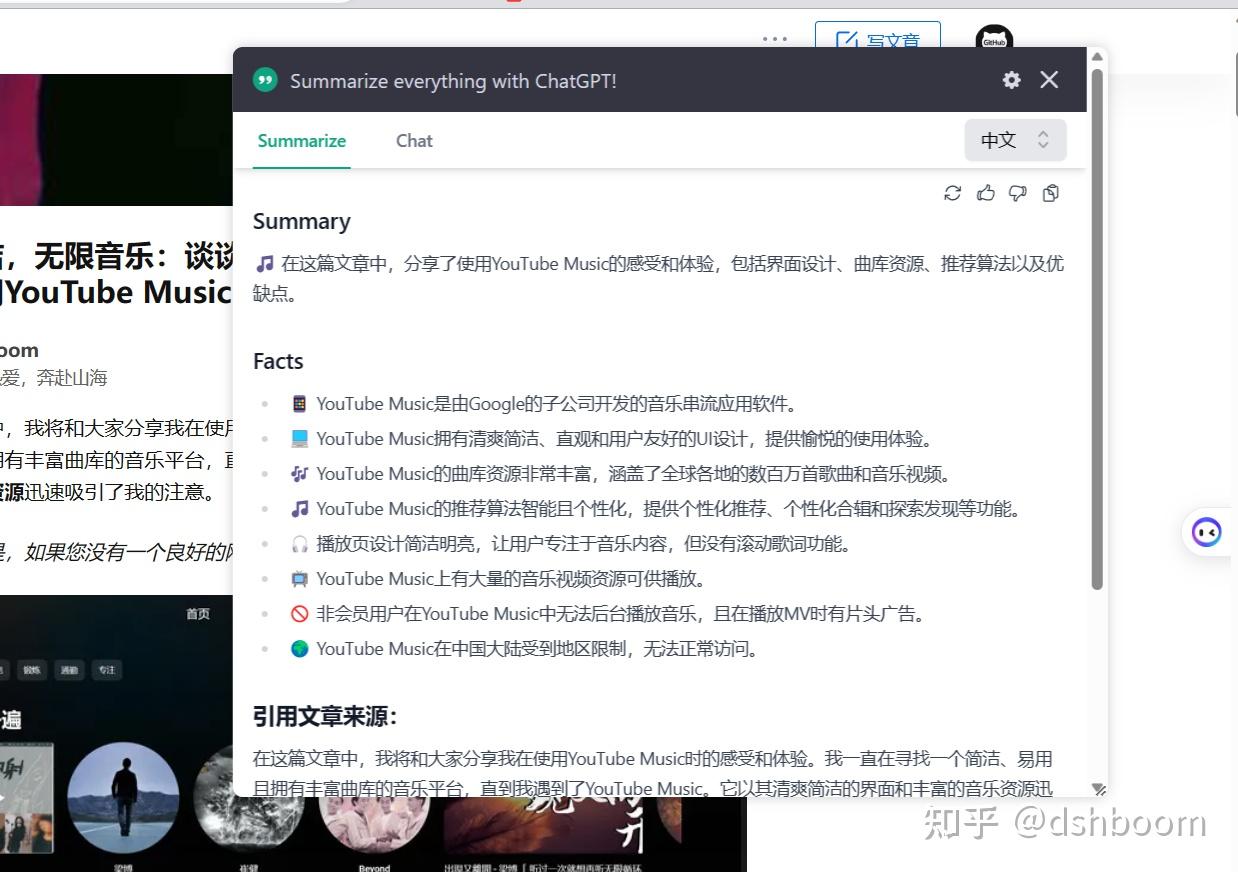Close the ChatGPT summarize panel
The image size is (1238, 872).
(1049, 80)
